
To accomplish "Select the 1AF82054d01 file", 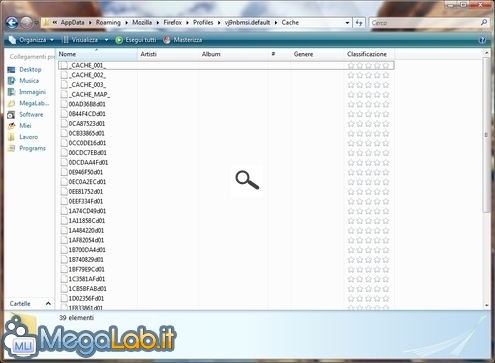I will (86, 240).
